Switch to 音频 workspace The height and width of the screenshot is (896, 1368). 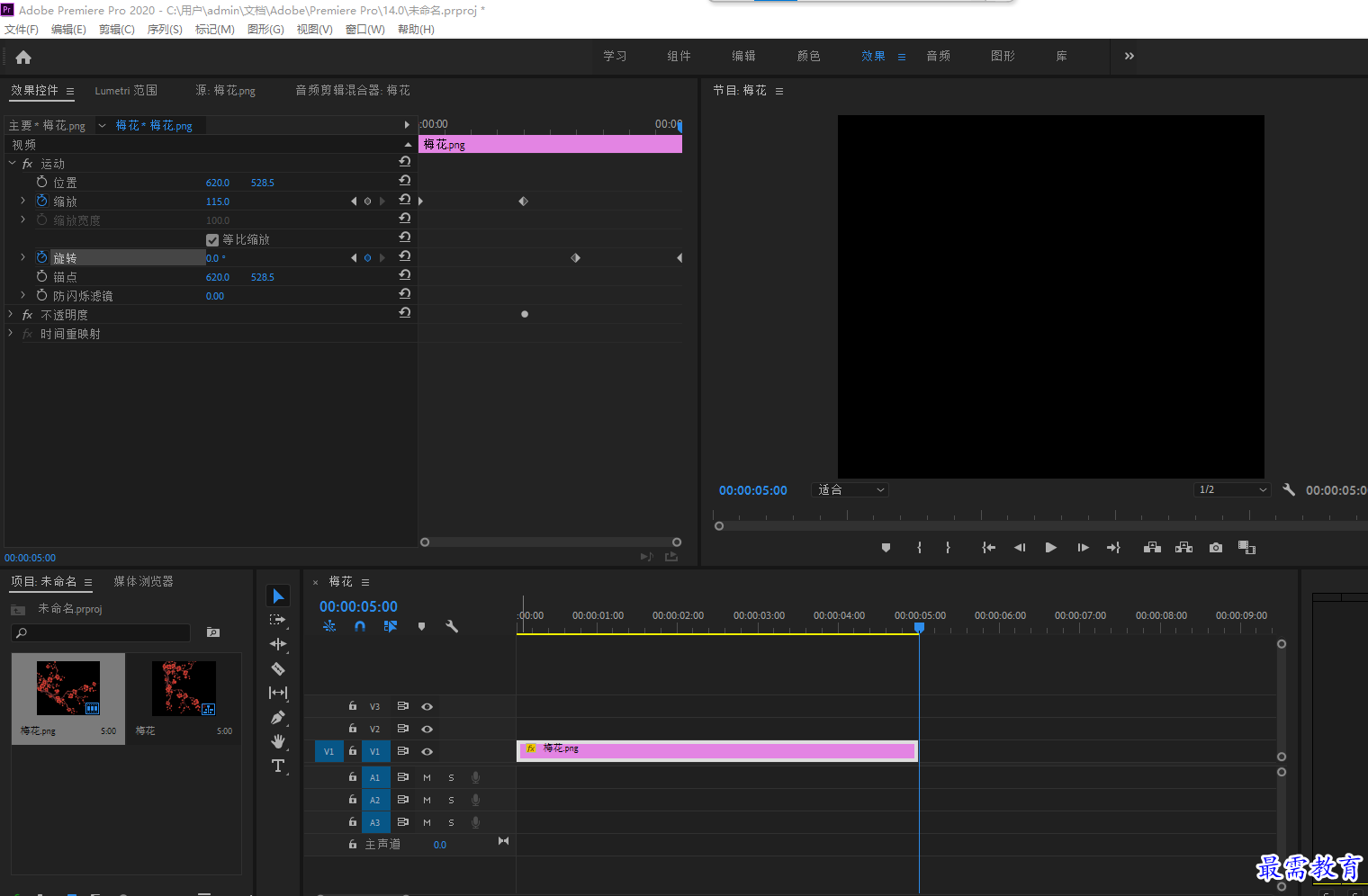tap(938, 56)
